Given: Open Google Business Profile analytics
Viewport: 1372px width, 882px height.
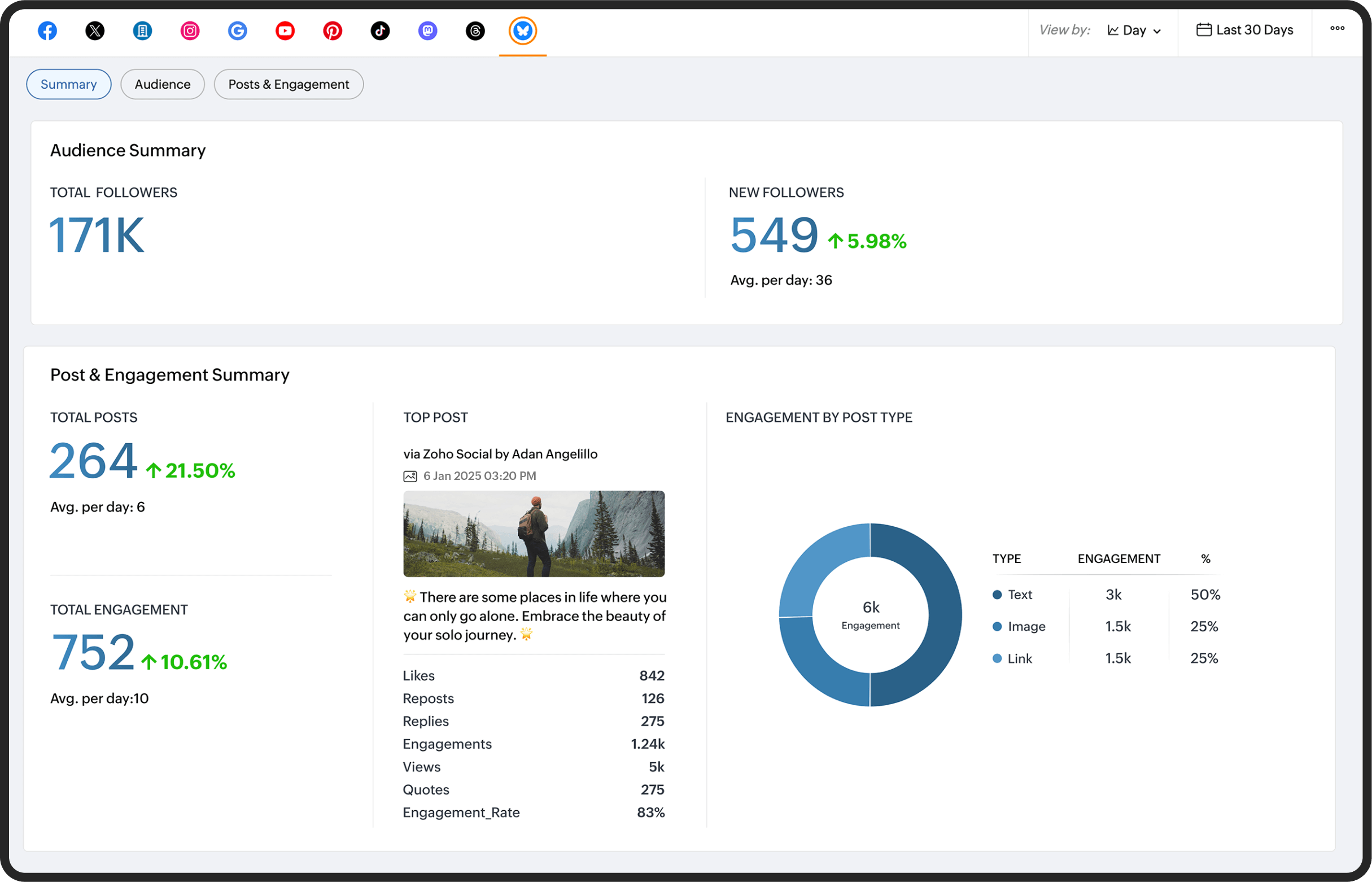Looking at the screenshot, I should pyautogui.click(x=238, y=31).
